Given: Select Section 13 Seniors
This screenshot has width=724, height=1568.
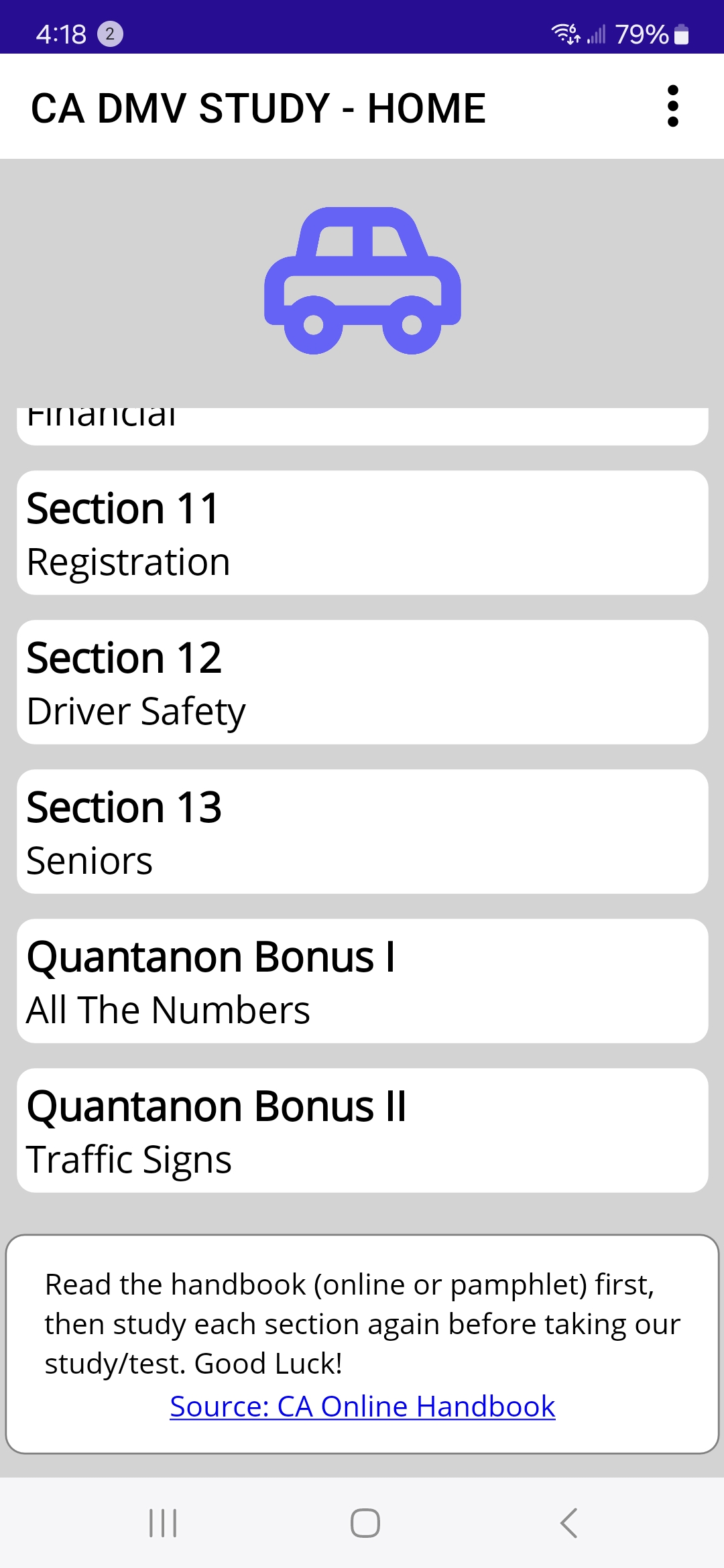Looking at the screenshot, I should pyautogui.click(x=362, y=832).
